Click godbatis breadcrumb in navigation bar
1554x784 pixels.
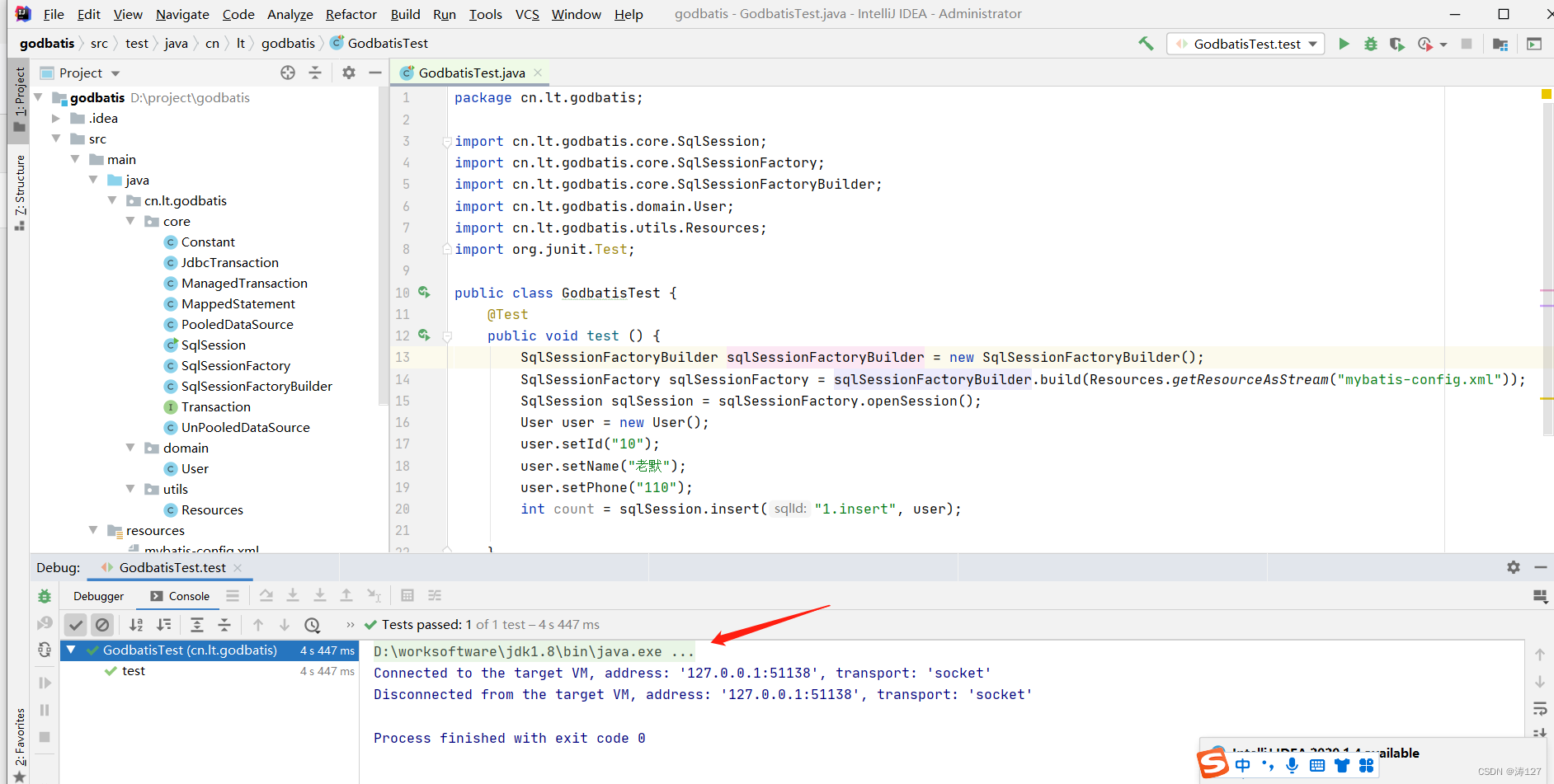47,43
